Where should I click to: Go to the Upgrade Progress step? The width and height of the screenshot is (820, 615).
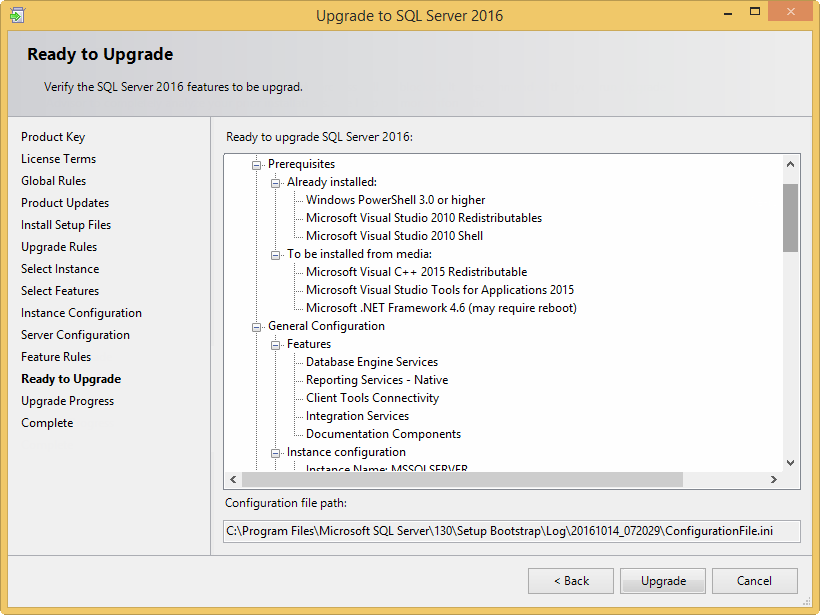tap(67, 401)
